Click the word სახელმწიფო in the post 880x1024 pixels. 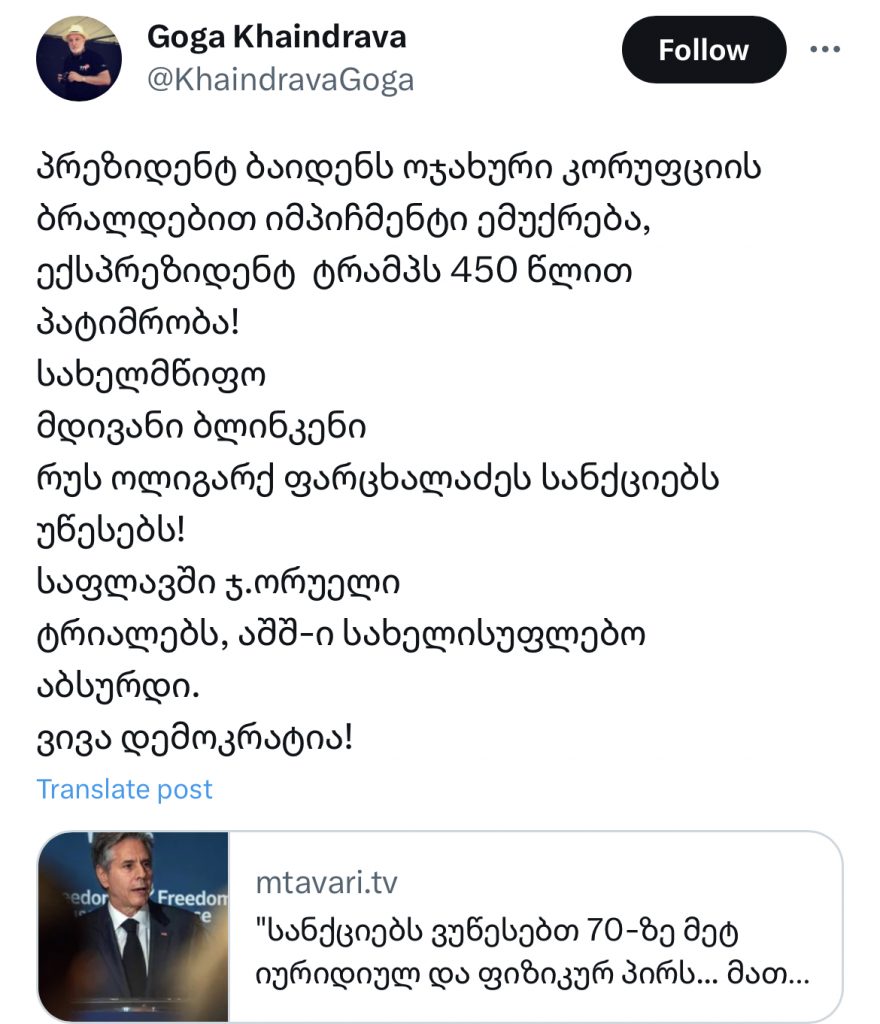click(151, 376)
